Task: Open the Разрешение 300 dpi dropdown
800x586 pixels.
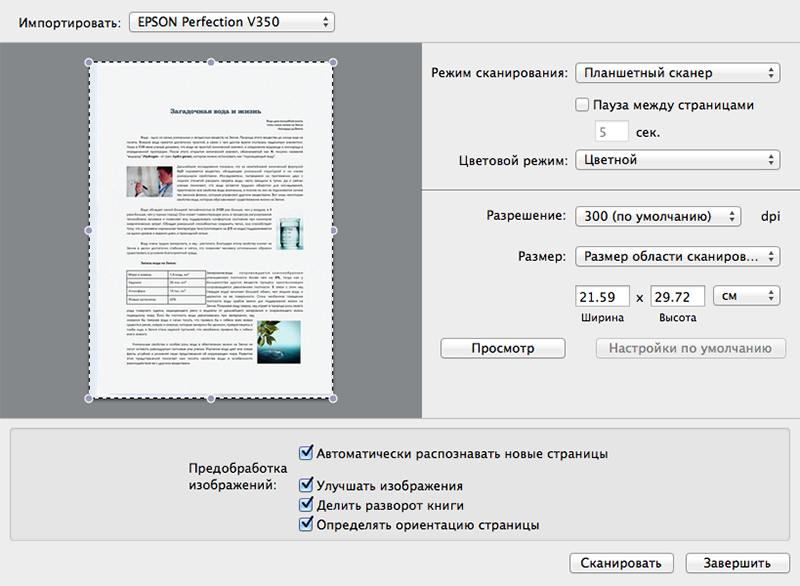Action: [x=658, y=216]
